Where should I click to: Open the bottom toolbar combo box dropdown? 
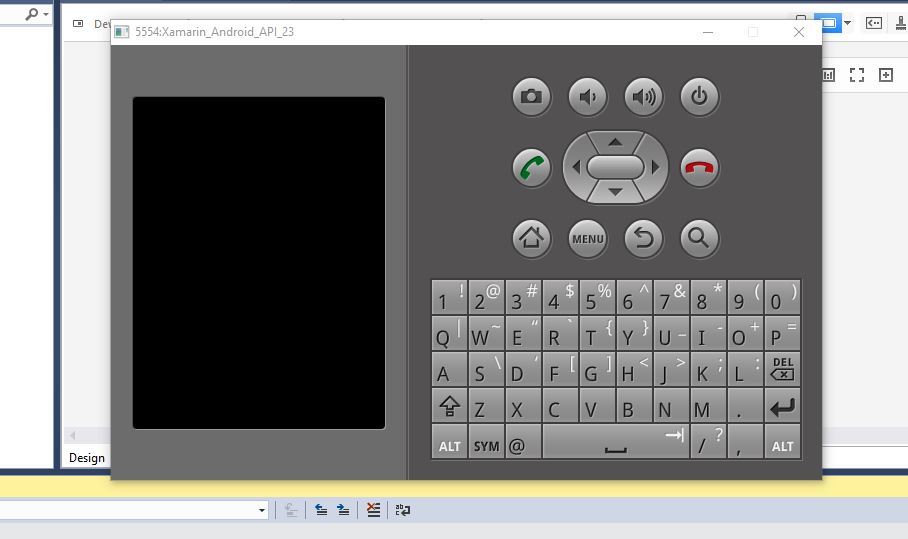[262, 510]
